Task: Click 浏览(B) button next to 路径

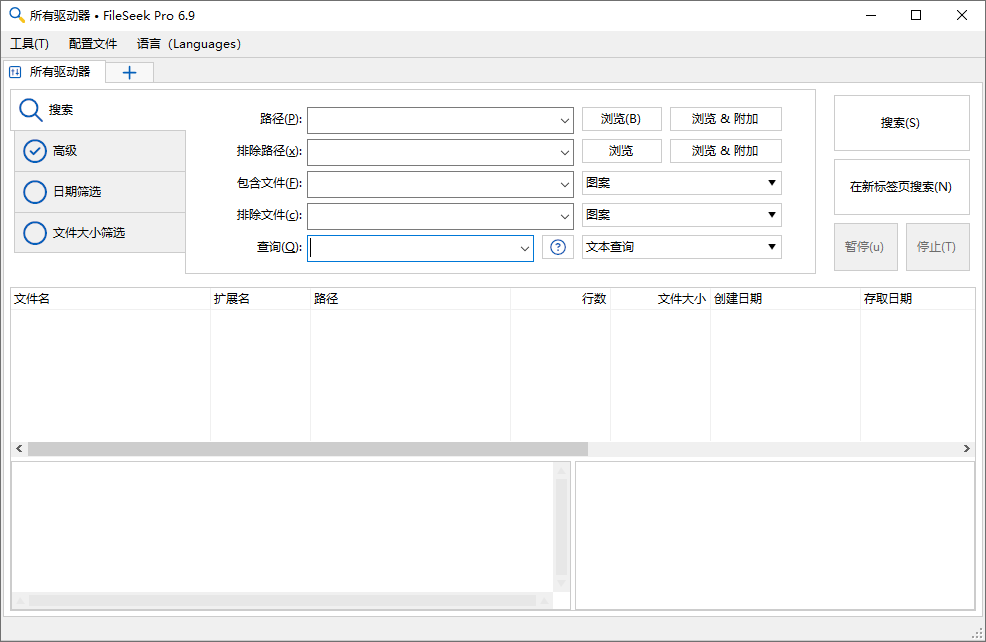Action: 621,119
